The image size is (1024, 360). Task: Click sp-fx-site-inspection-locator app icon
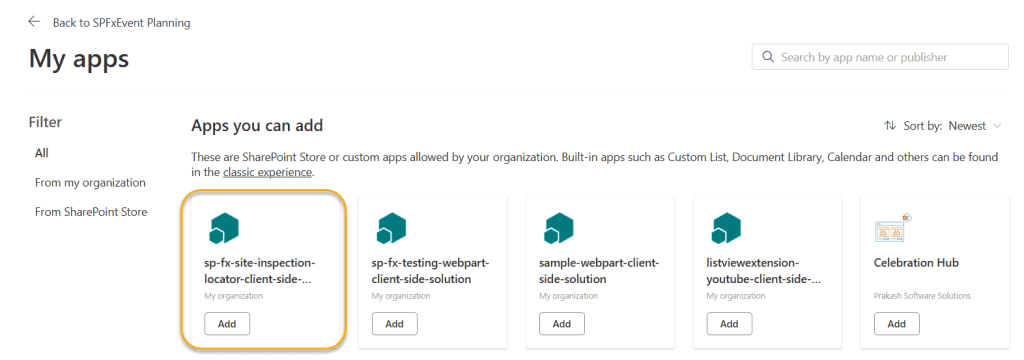224,229
